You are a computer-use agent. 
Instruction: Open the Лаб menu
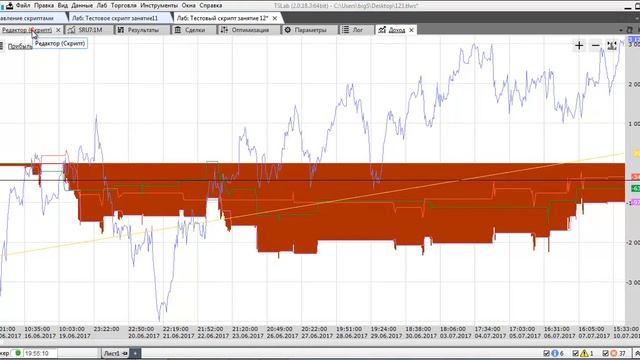coord(102,6)
